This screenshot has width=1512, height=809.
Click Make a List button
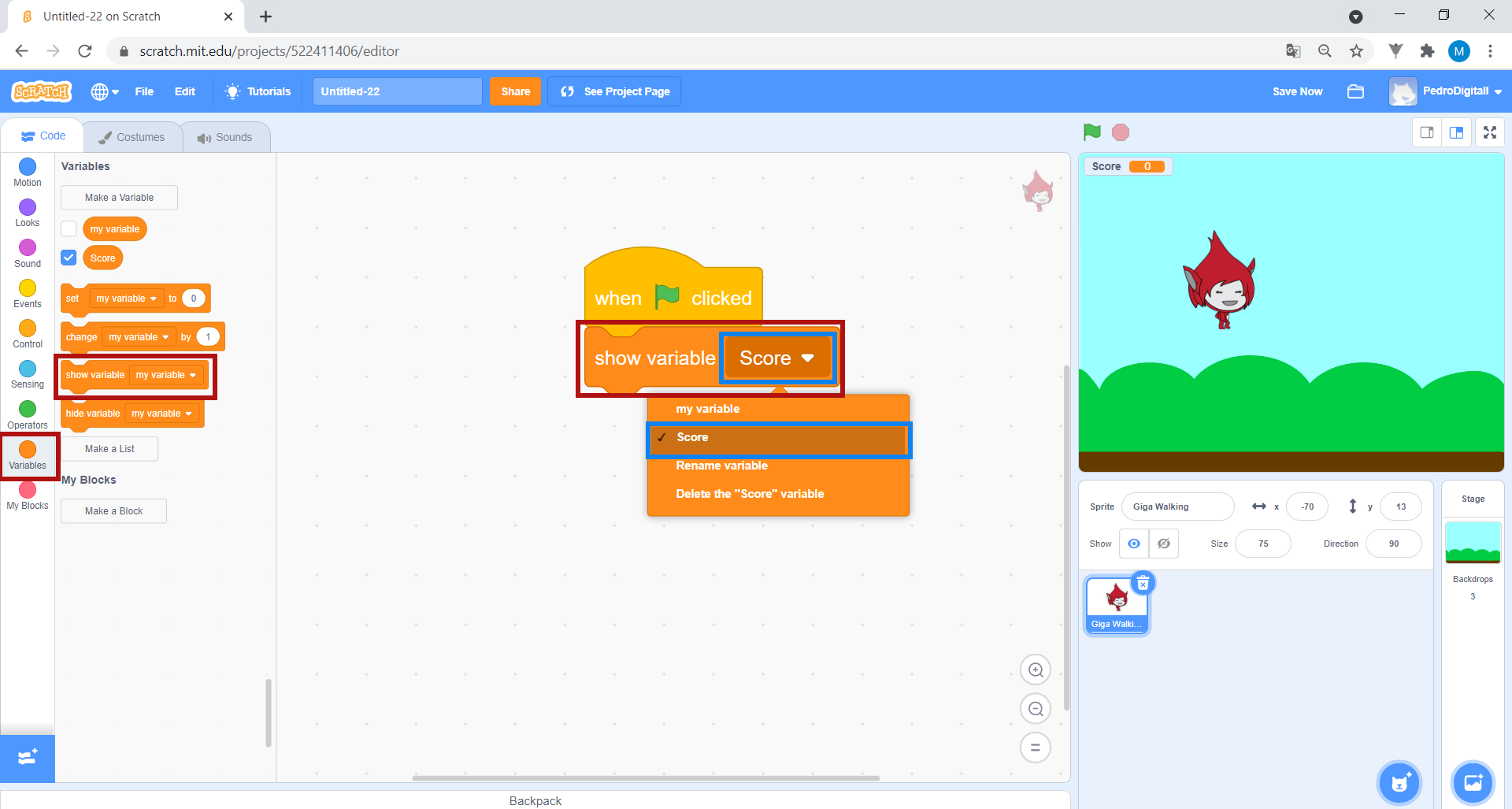[109, 449]
